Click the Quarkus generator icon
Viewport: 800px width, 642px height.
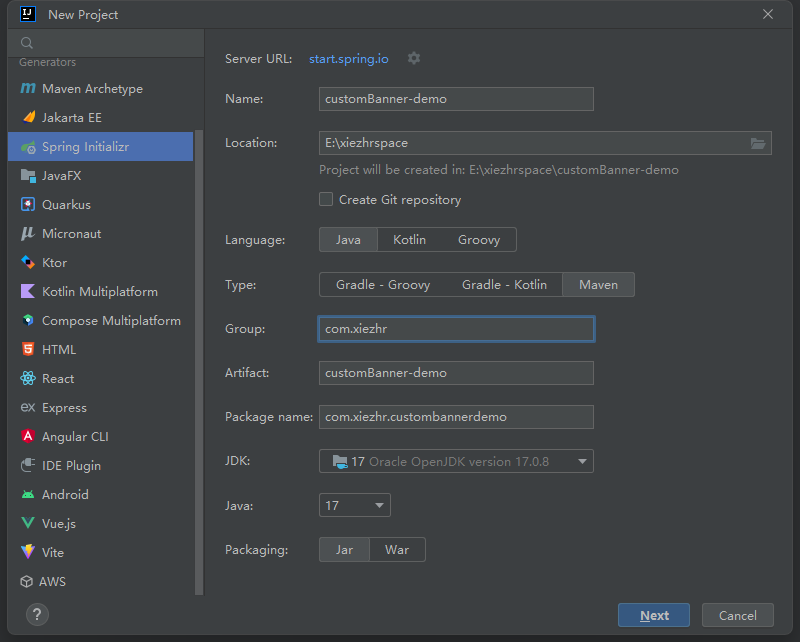(28, 205)
